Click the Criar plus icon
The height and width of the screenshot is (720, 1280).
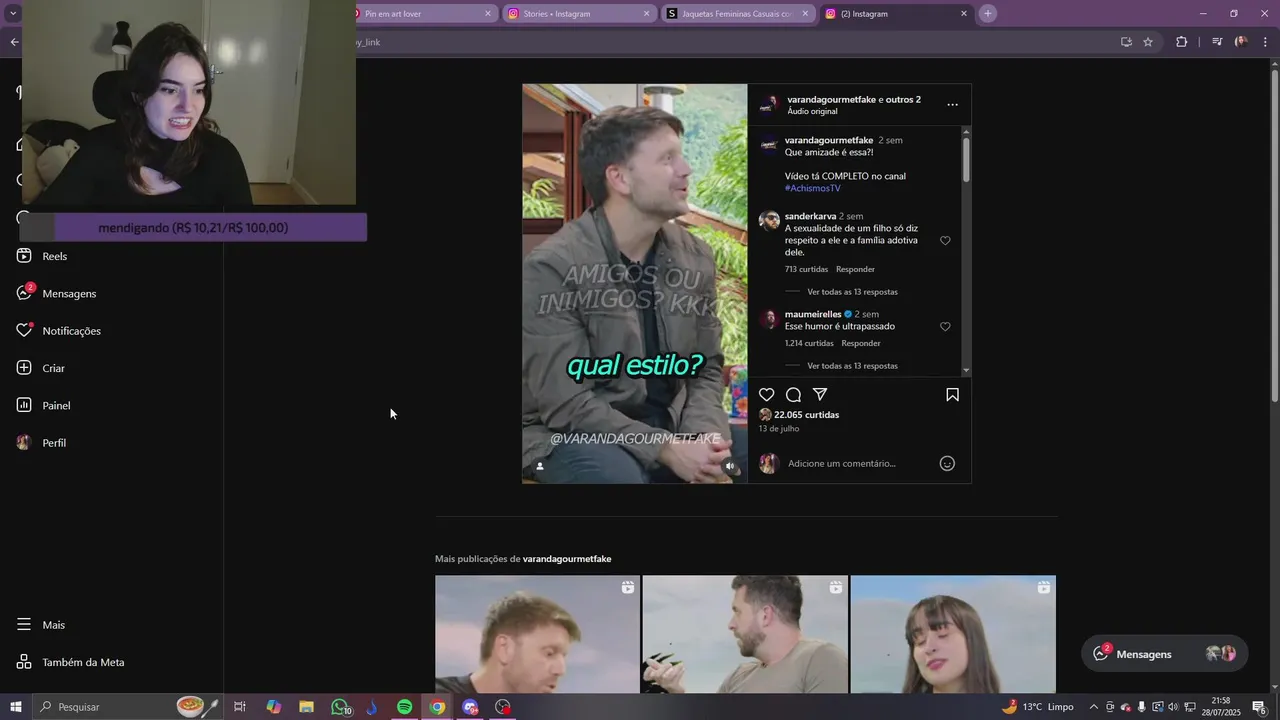pos(24,368)
